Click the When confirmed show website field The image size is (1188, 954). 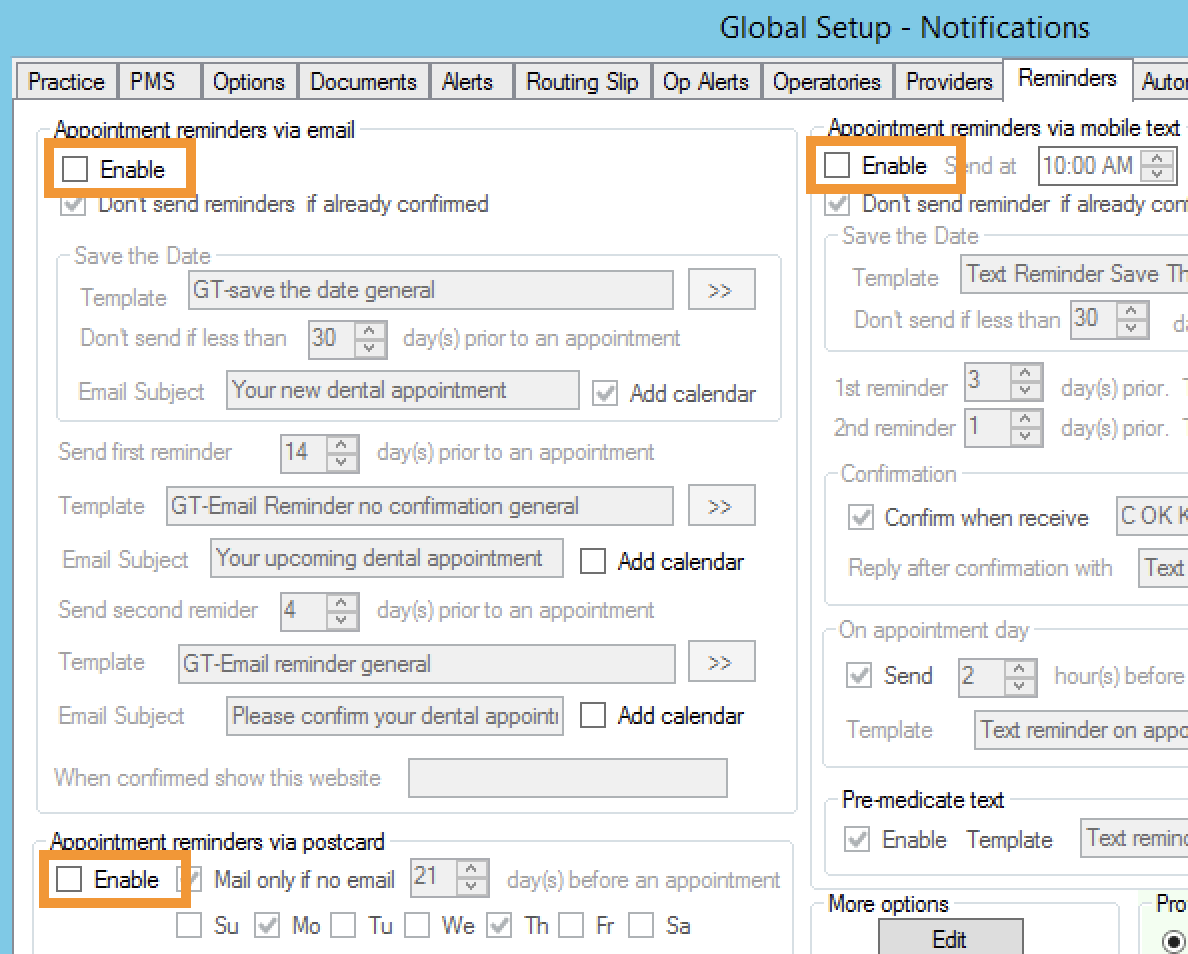[x=567, y=778]
